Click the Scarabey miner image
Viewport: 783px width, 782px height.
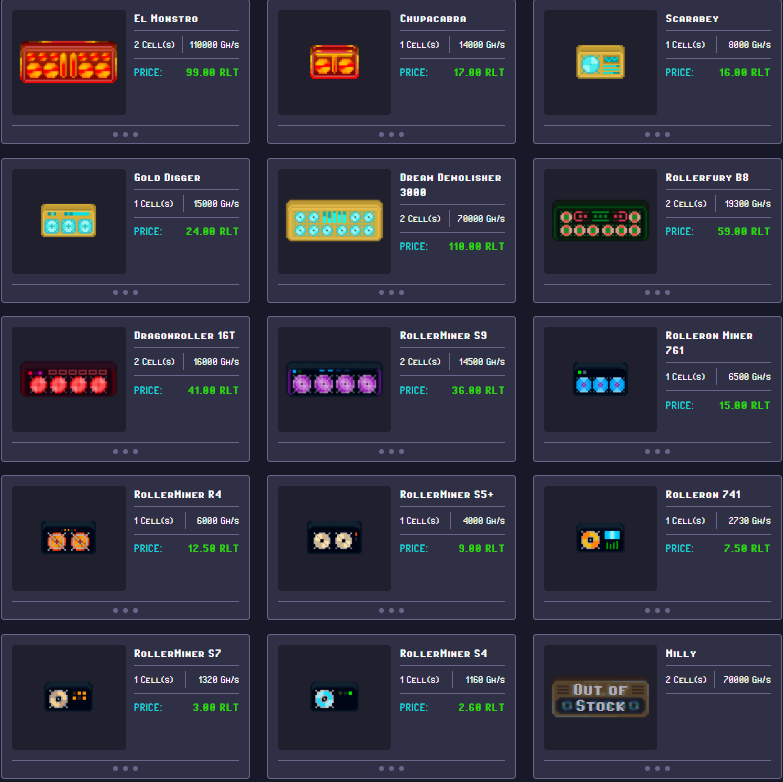(x=600, y=62)
